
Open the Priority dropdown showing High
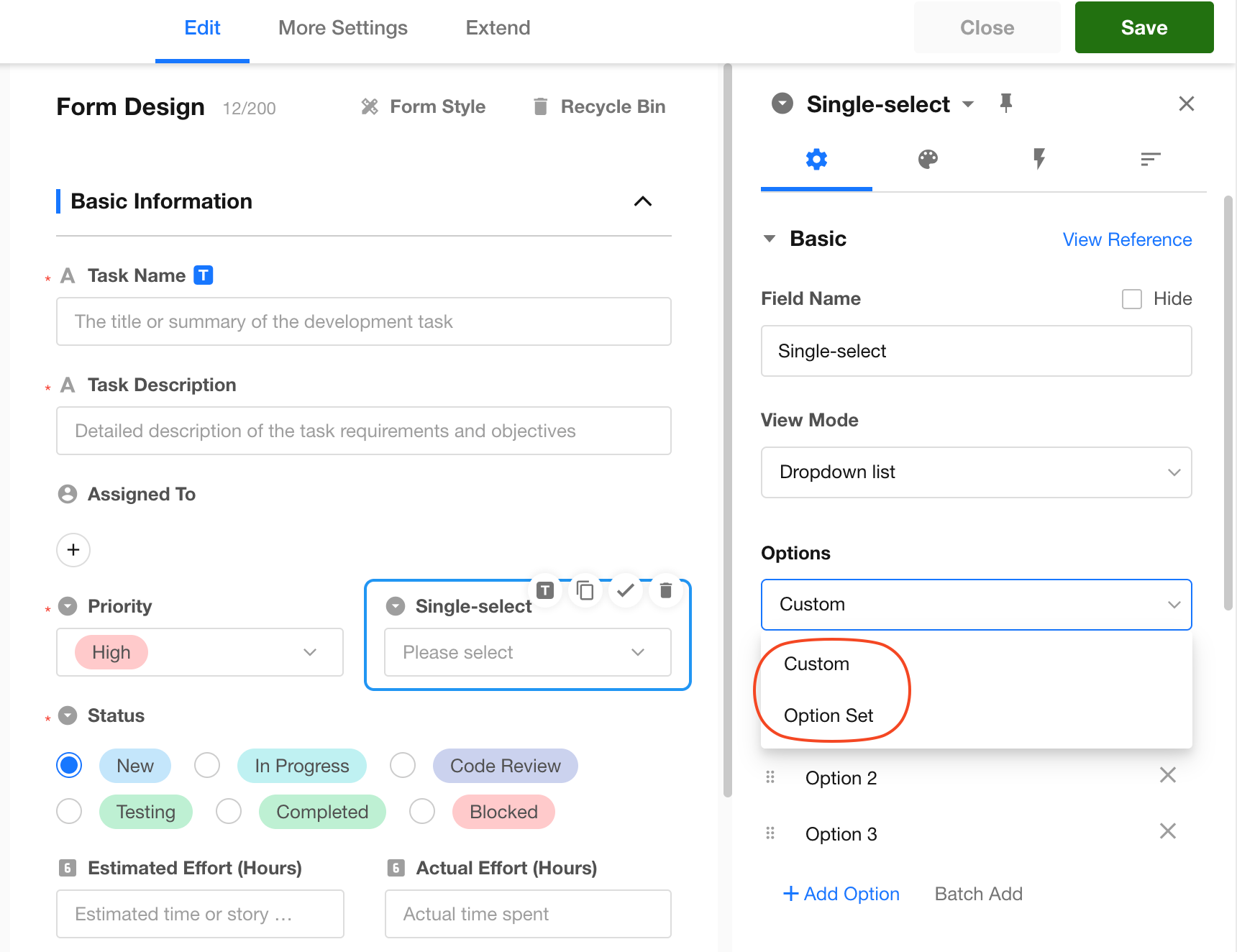(200, 652)
